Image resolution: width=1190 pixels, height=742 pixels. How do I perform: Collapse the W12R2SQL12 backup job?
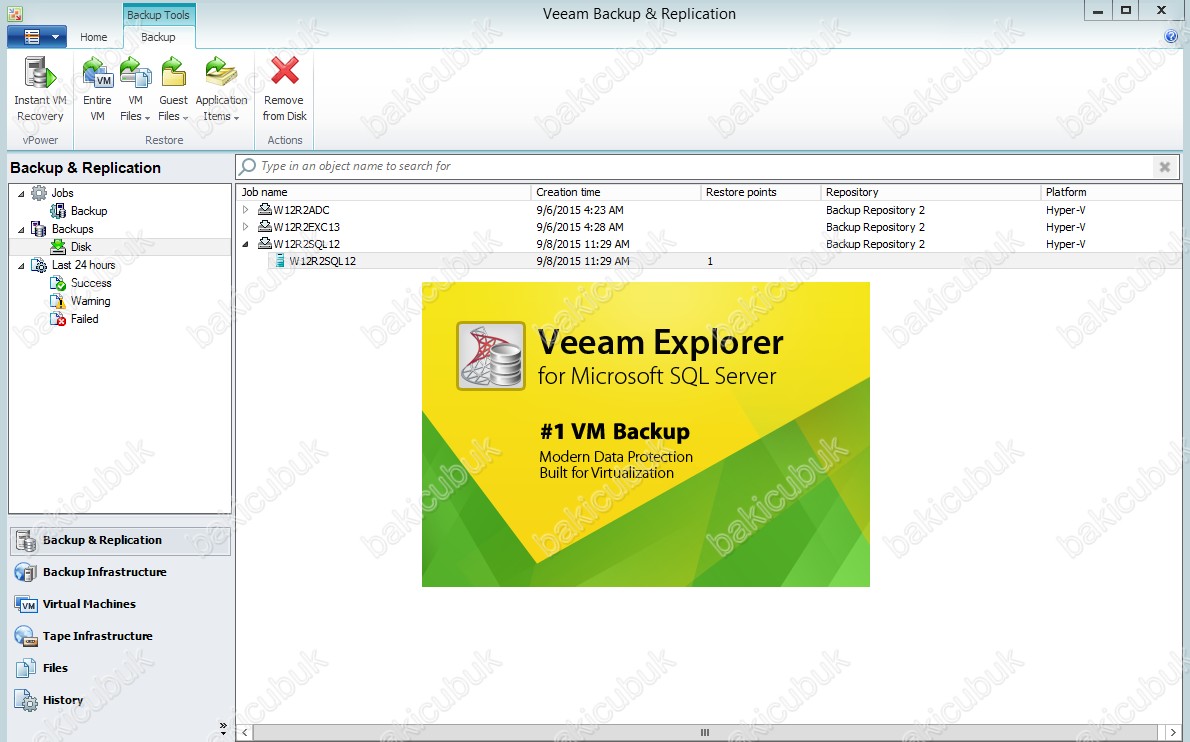(x=245, y=244)
